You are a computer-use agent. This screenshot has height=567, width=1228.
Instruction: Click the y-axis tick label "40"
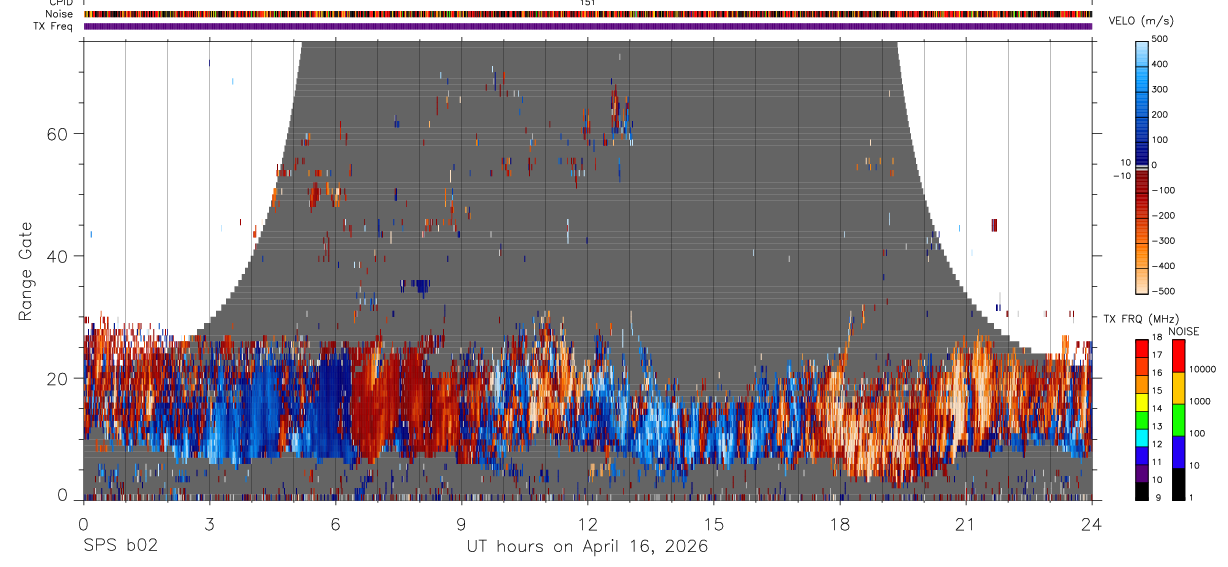(58, 256)
